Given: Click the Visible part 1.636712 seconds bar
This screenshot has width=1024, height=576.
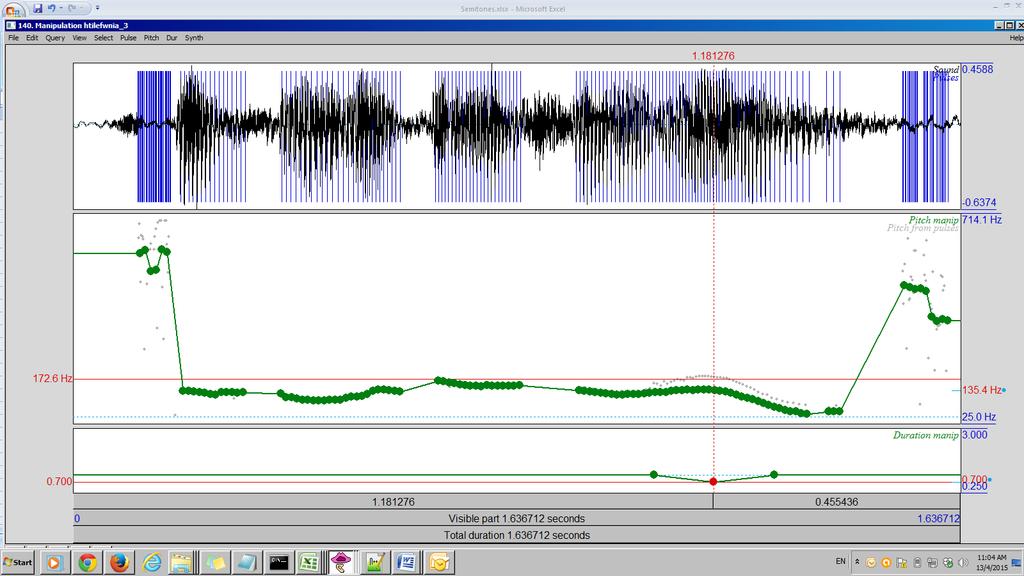Looking at the screenshot, I should tap(517, 519).
